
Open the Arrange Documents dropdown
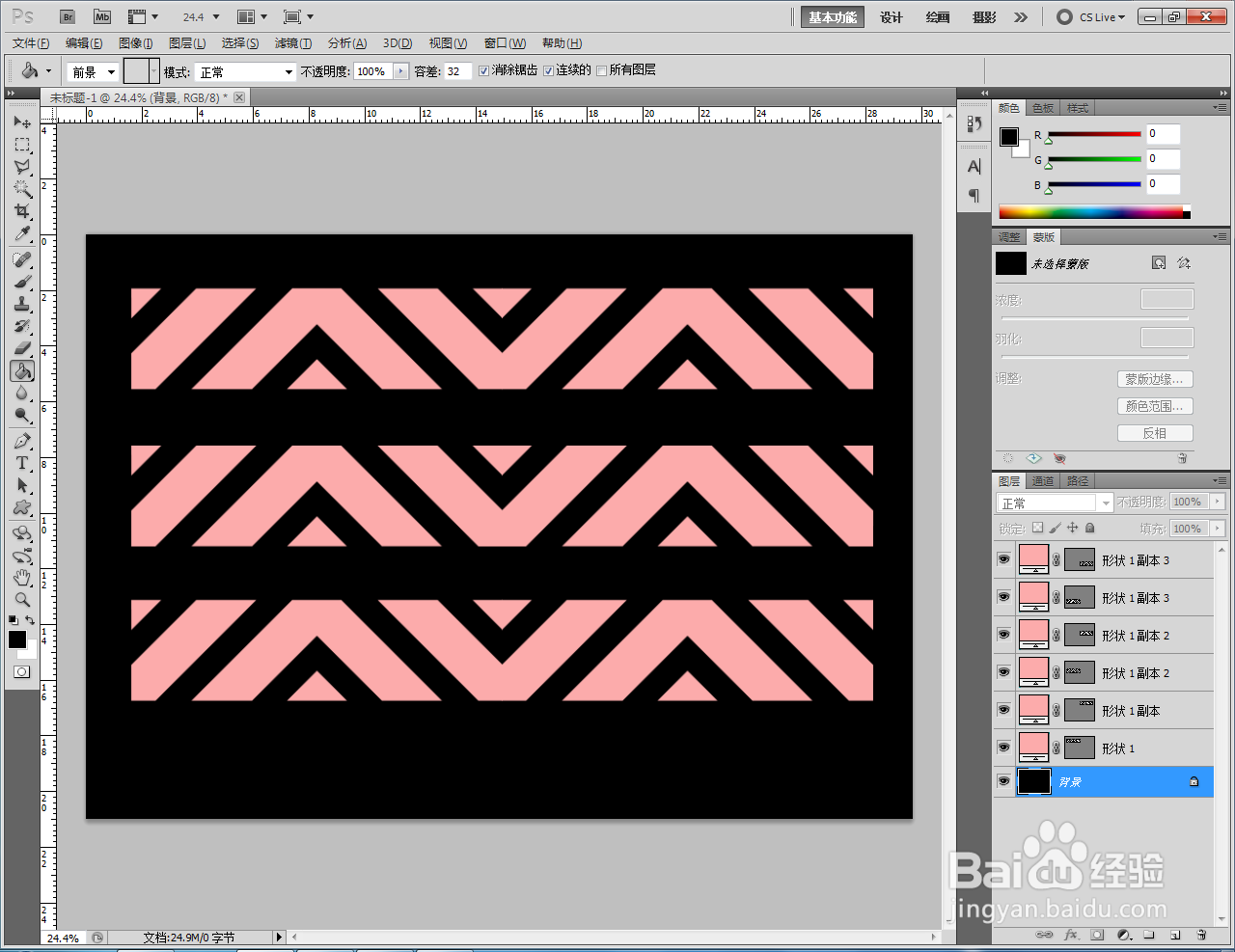click(x=252, y=16)
